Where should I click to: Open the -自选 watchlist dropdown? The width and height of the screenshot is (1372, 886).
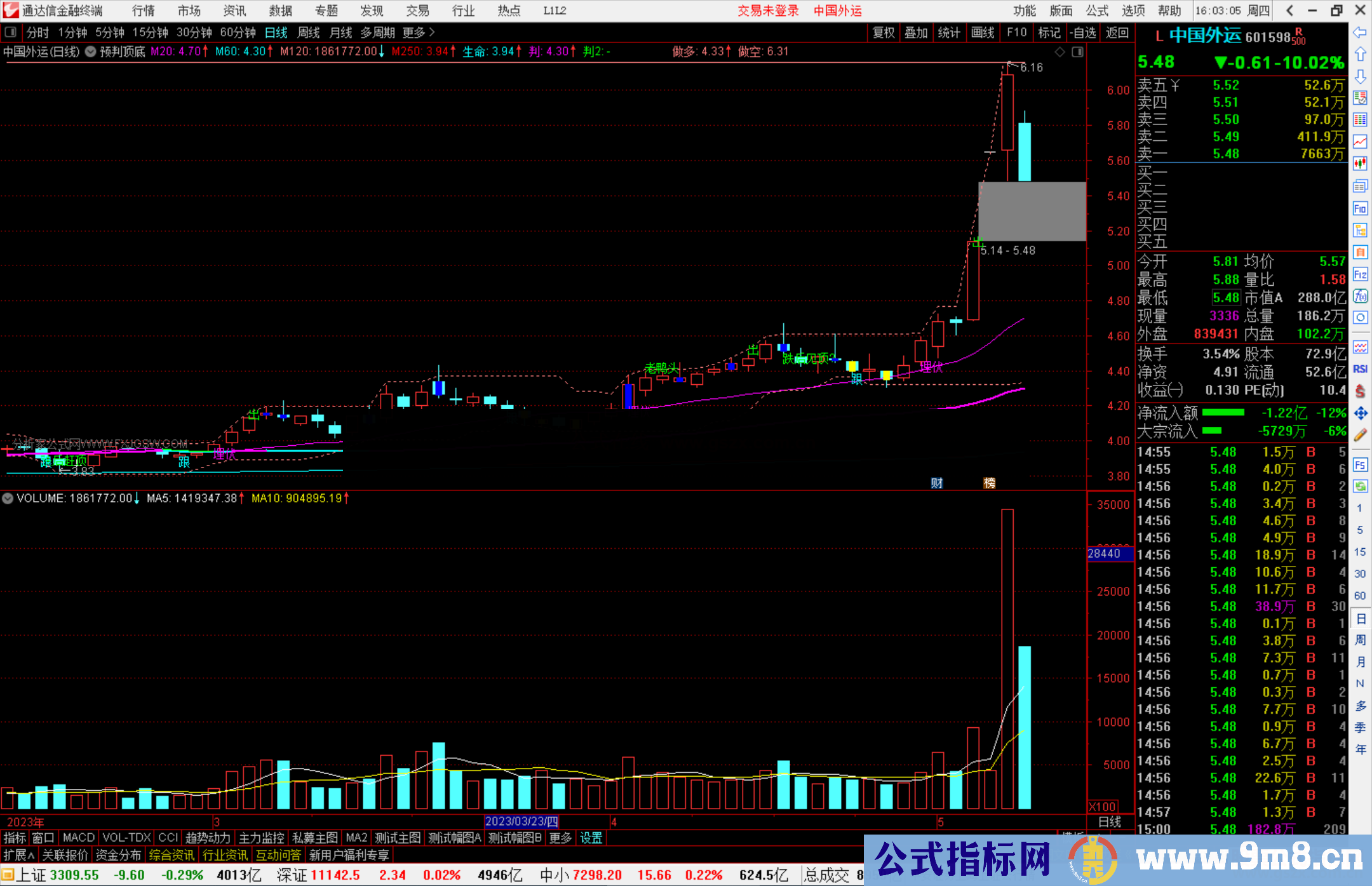pos(1084,32)
